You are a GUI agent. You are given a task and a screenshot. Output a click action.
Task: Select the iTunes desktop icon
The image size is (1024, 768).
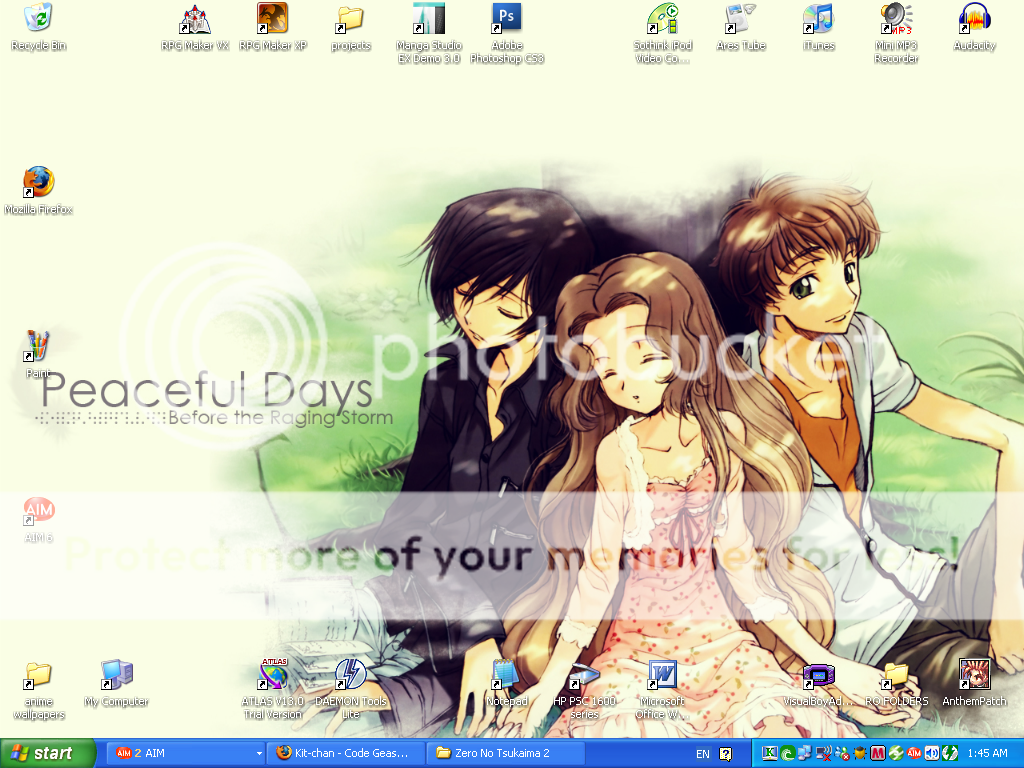818,19
